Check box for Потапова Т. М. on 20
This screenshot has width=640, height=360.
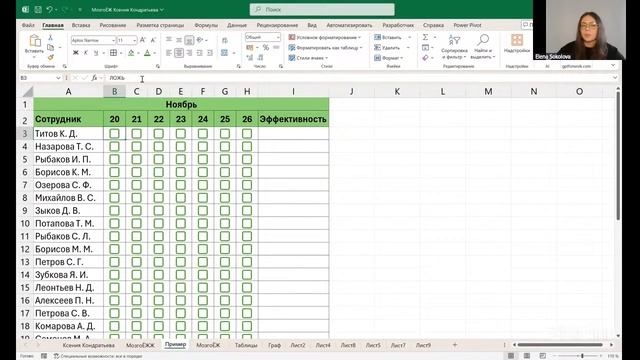pos(114,223)
